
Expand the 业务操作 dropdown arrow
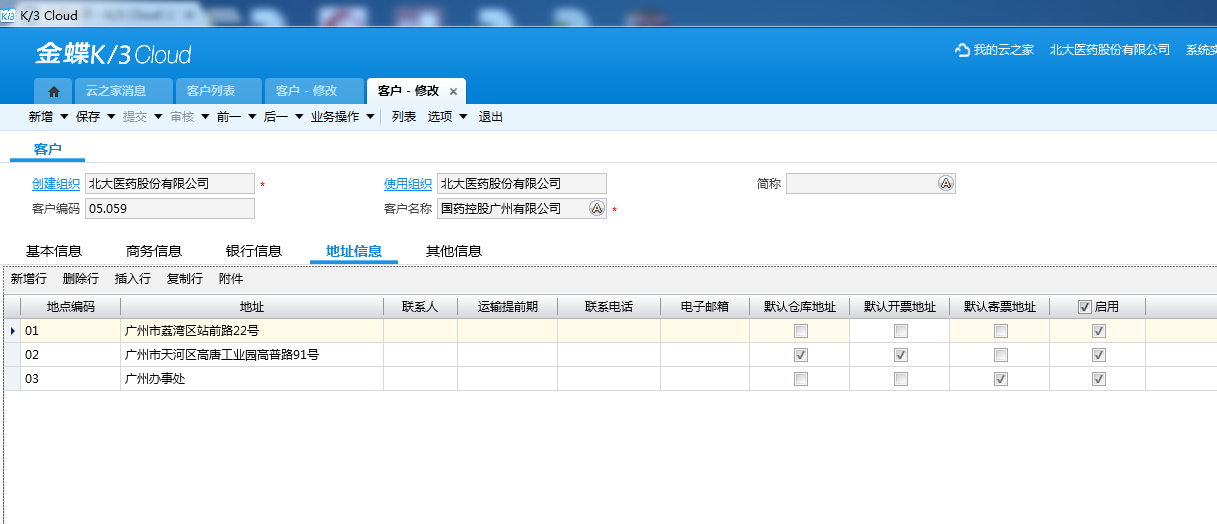(370, 117)
